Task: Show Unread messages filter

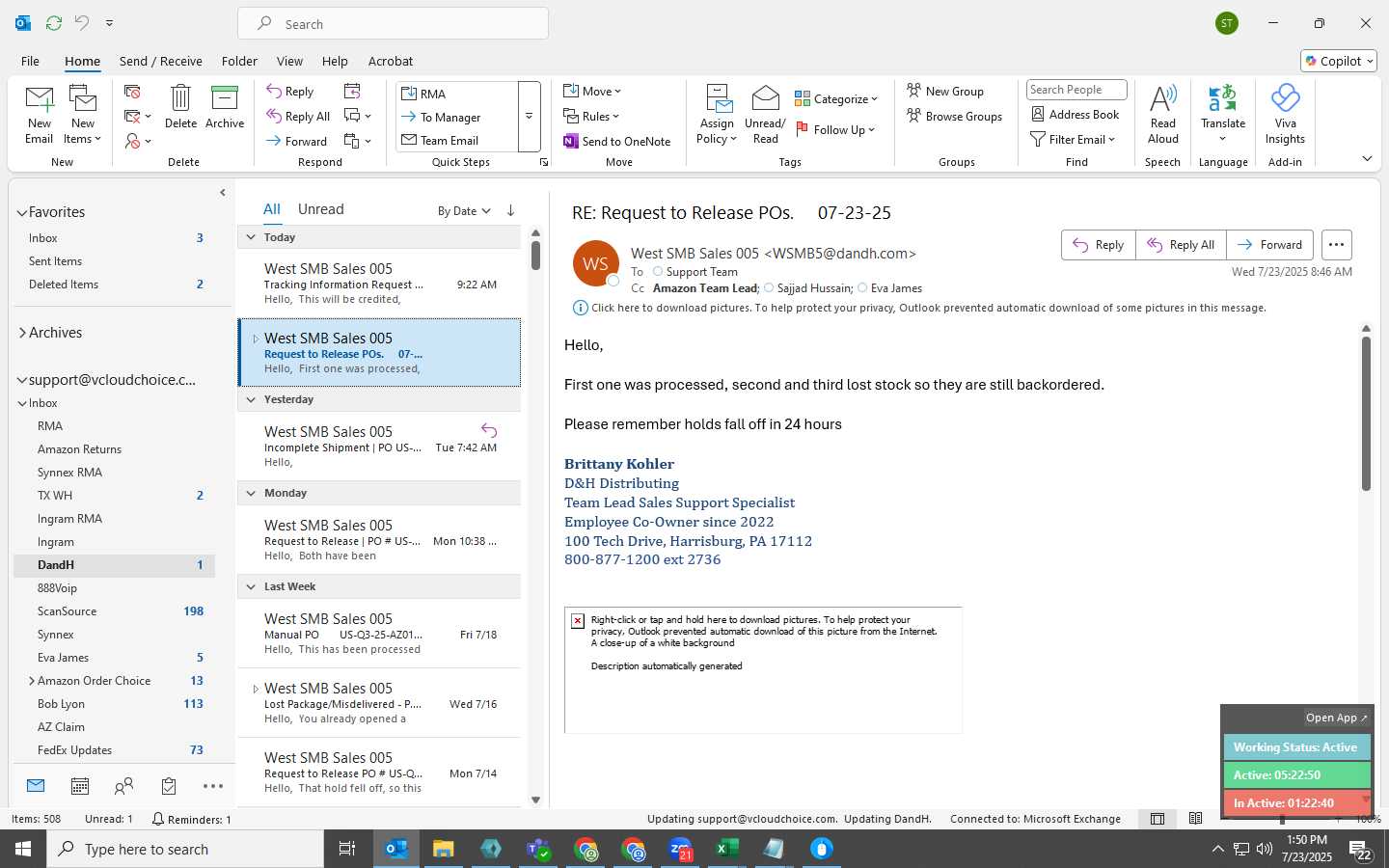Action: [x=321, y=209]
